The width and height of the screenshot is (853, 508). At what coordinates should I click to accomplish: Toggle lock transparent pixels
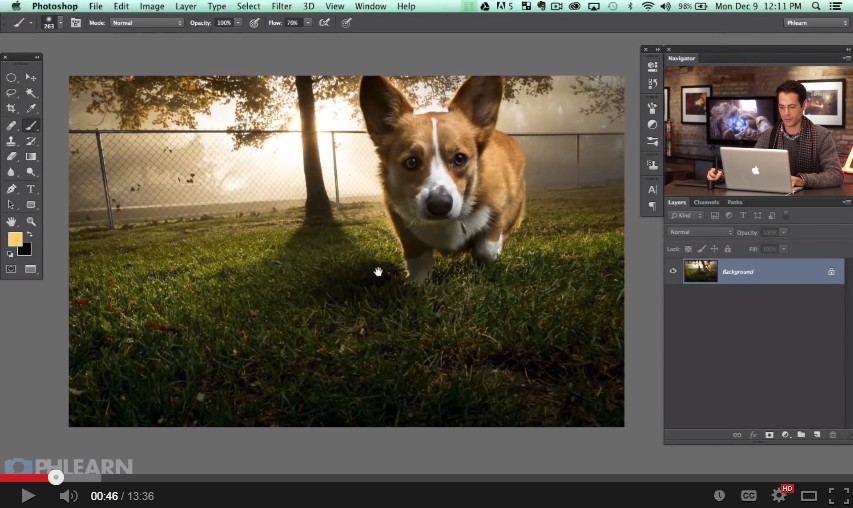688,249
